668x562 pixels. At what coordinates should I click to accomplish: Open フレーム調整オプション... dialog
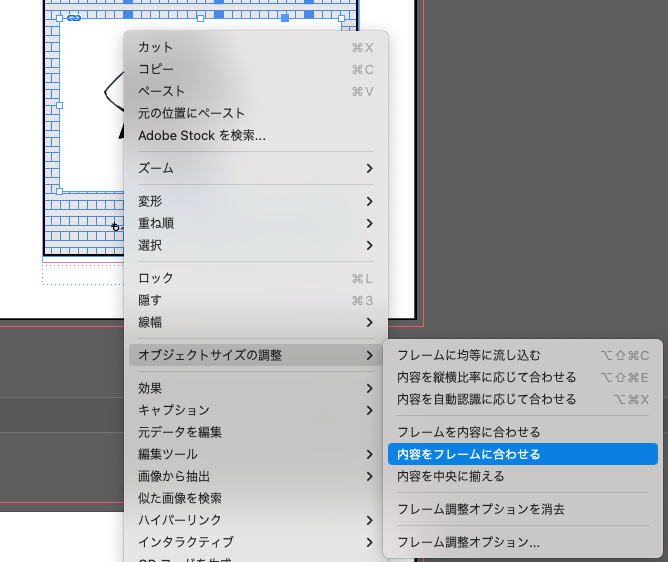tap(523, 542)
